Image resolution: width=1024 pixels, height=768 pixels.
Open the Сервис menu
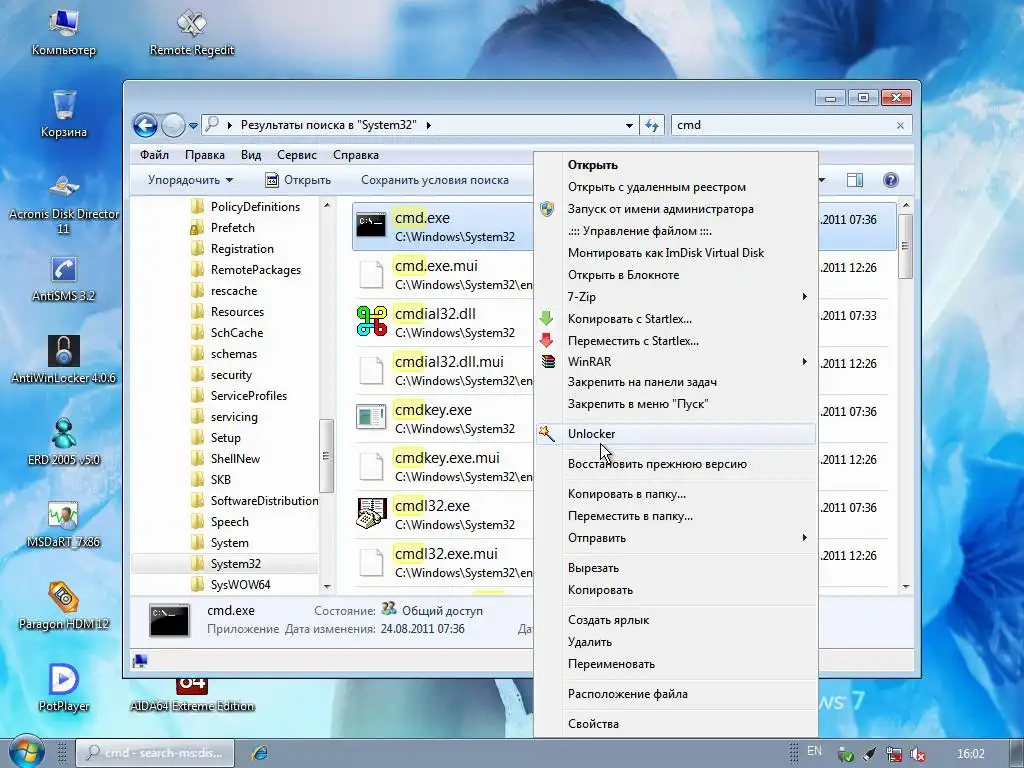[x=296, y=155]
